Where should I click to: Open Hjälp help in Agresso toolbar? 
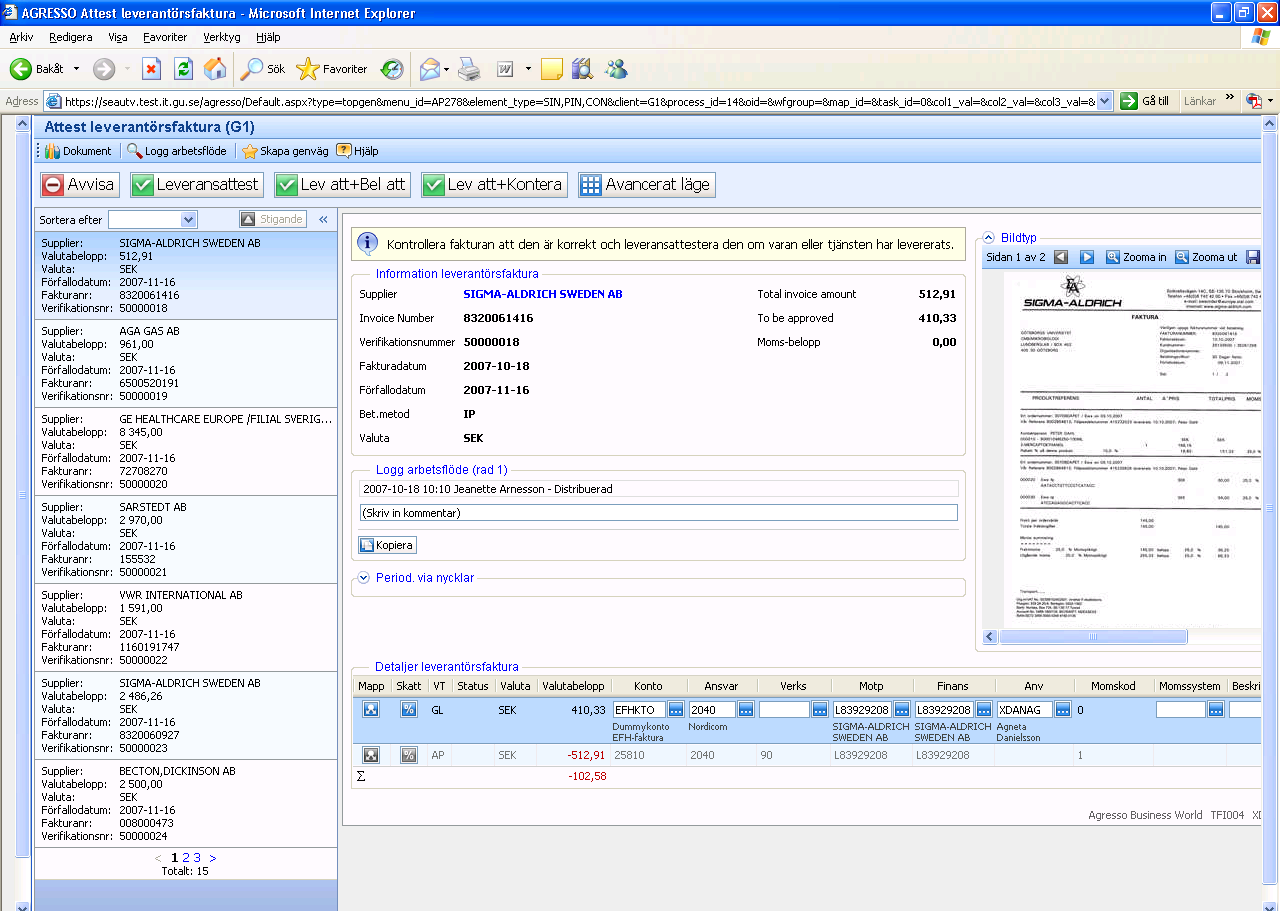[357, 151]
